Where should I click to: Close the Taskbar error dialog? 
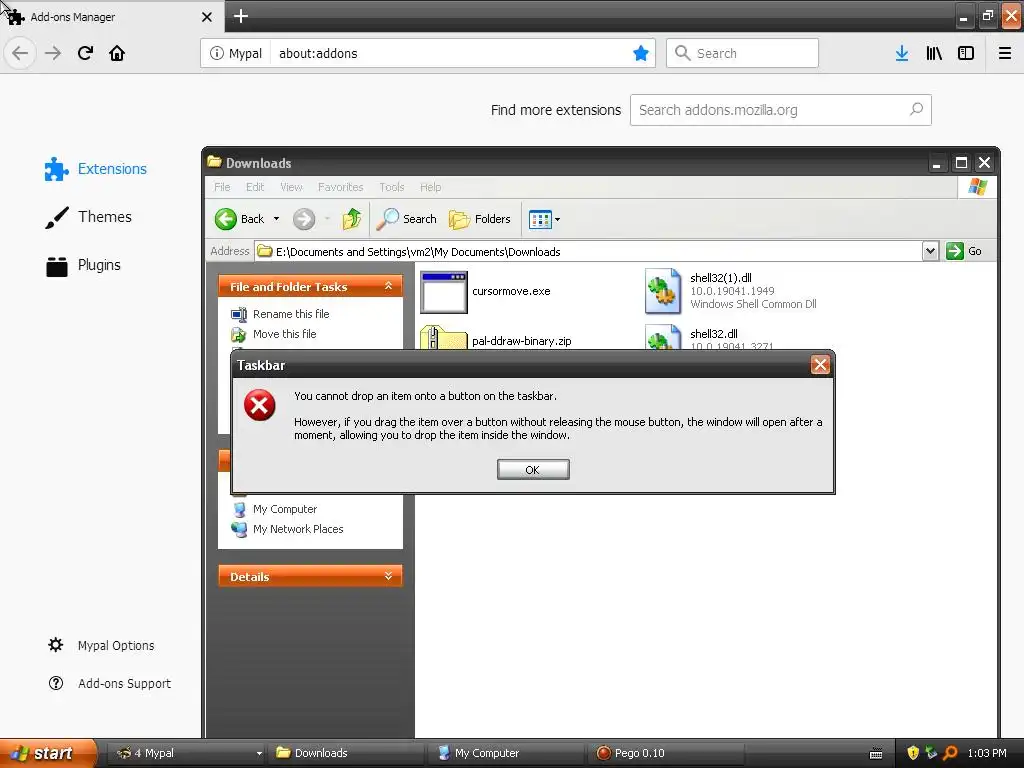click(x=820, y=365)
